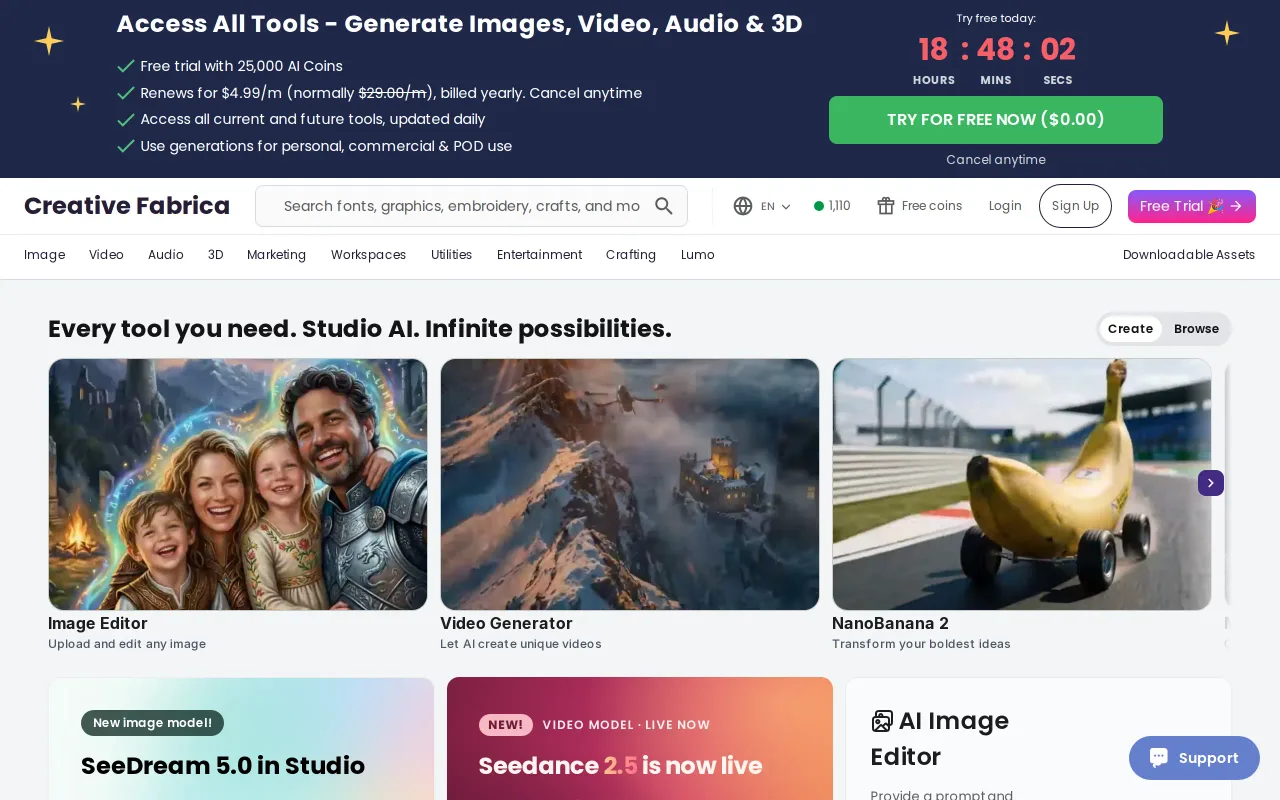
Task: Open the Marketing menu
Action: [x=276, y=255]
